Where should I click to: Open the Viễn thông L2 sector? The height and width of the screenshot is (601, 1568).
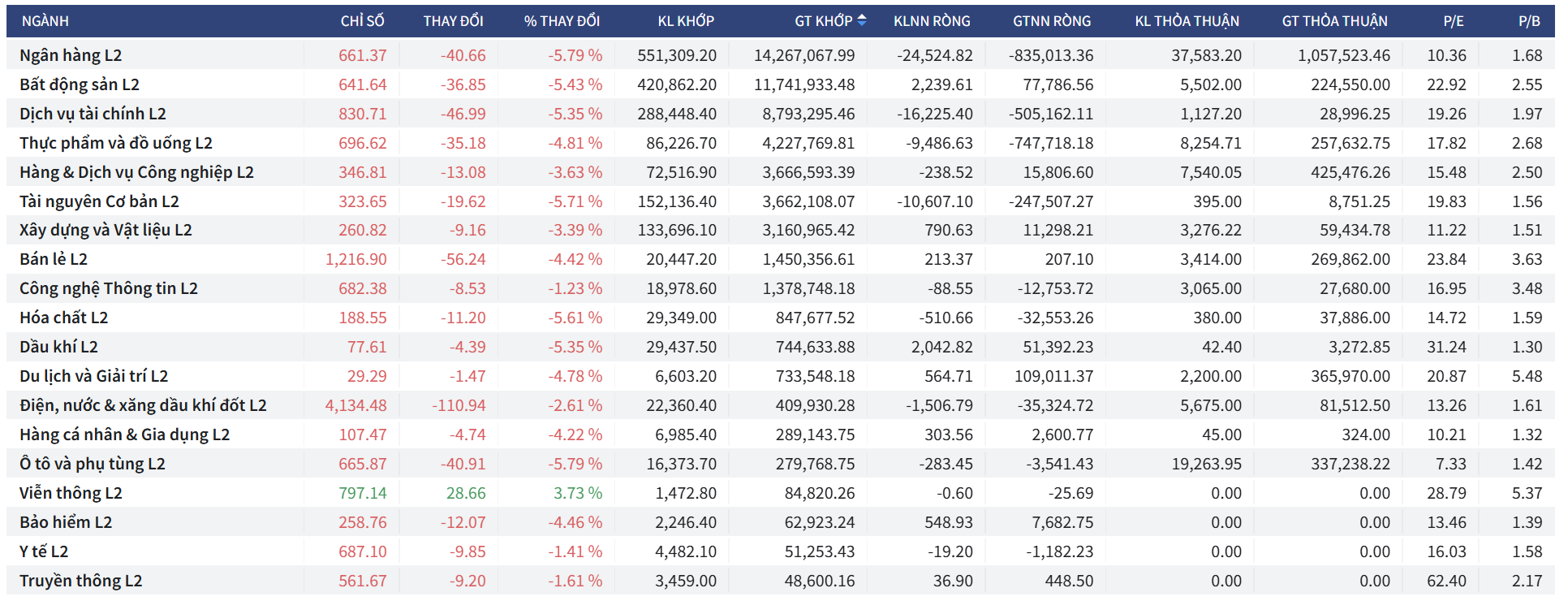pos(71,493)
